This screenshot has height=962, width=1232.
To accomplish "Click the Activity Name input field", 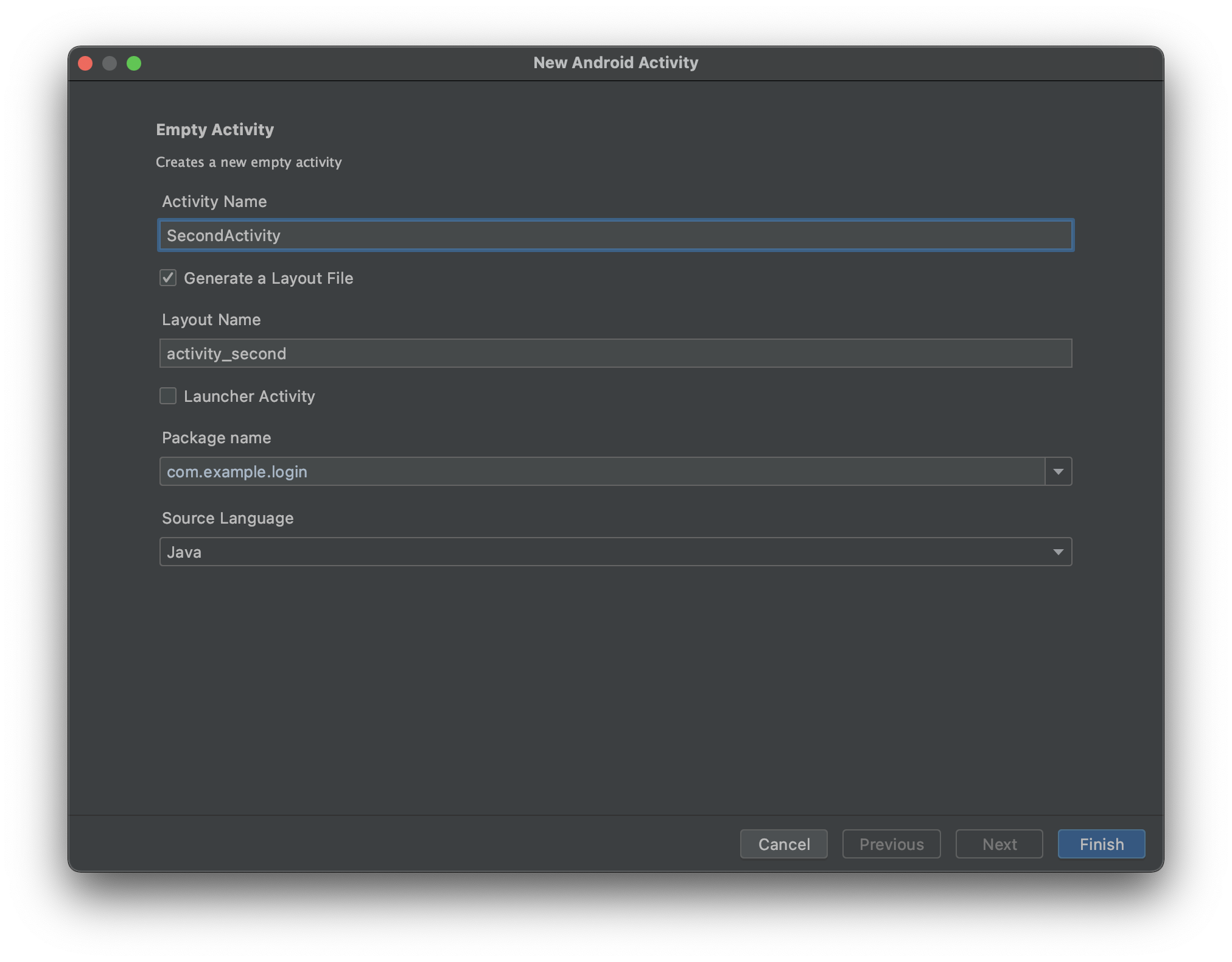I will click(x=615, y=236).
